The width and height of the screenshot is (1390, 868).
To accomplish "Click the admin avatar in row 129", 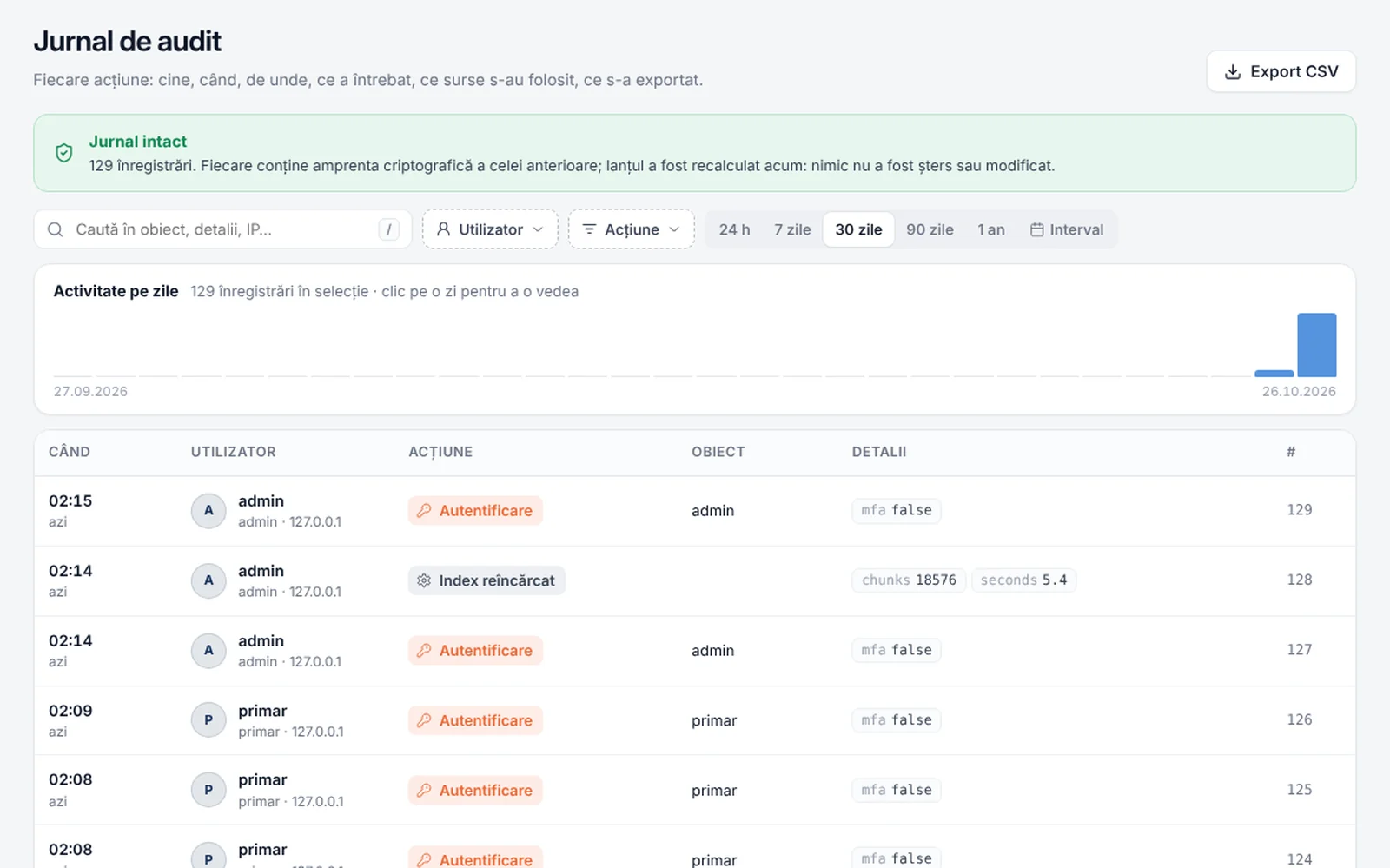I will (x=208, y=511).
